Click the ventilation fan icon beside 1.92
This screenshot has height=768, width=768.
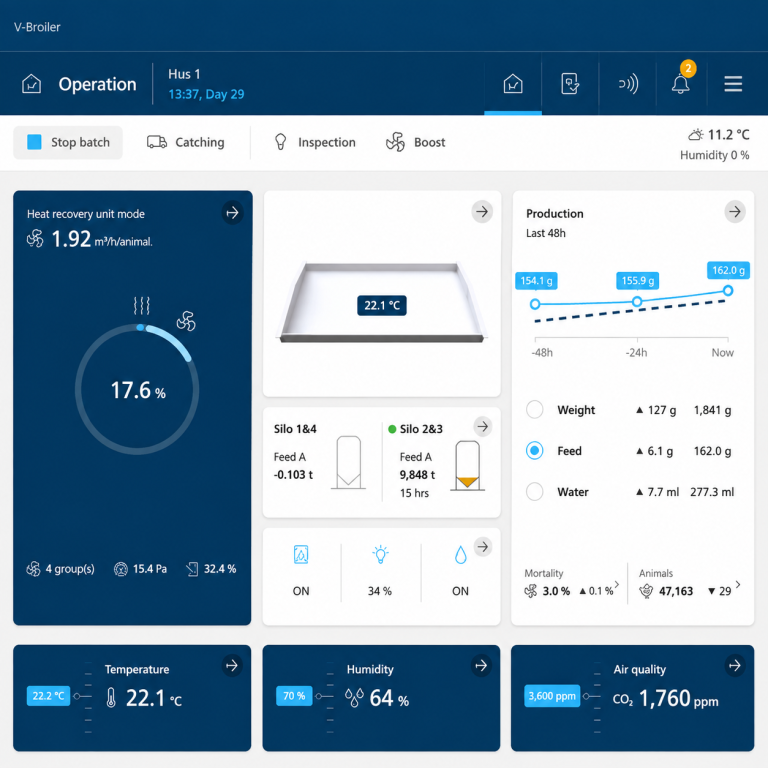(x=35, y=239)
